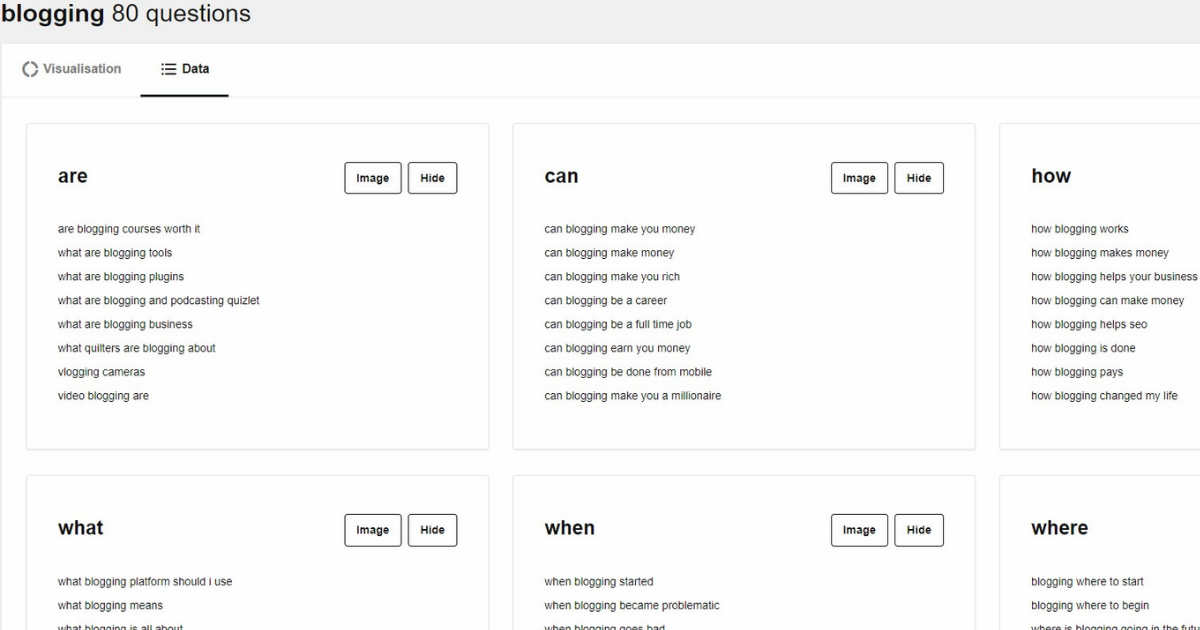1200x630 pixels.
Task: Click the 'are' card heading
Action: 73,176
